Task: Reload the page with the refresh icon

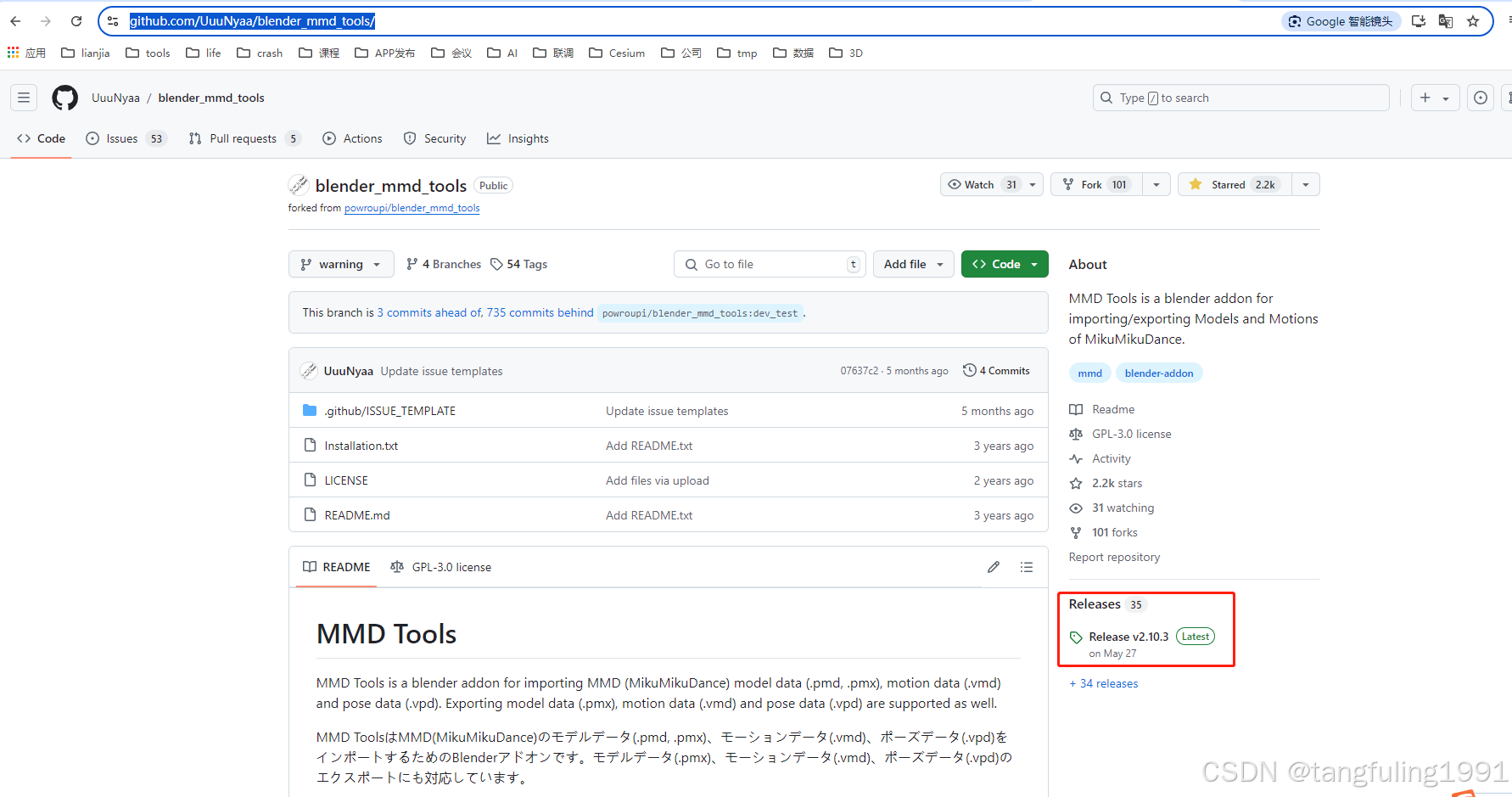Action: click(x=76, y=21)
